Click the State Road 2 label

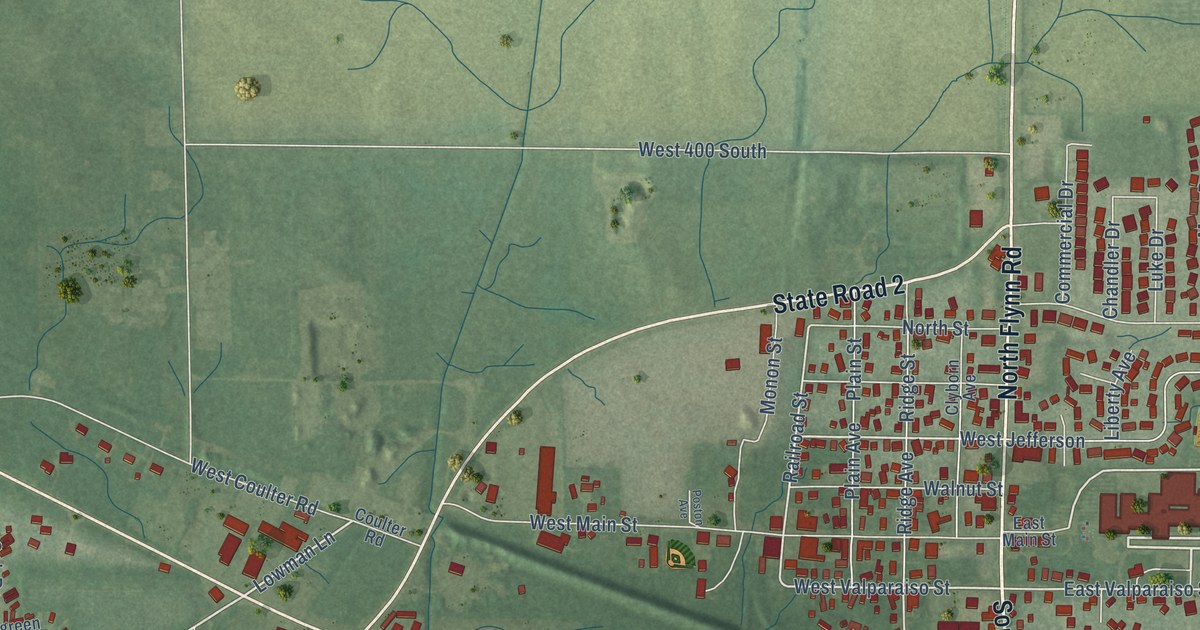click(838, 295)
